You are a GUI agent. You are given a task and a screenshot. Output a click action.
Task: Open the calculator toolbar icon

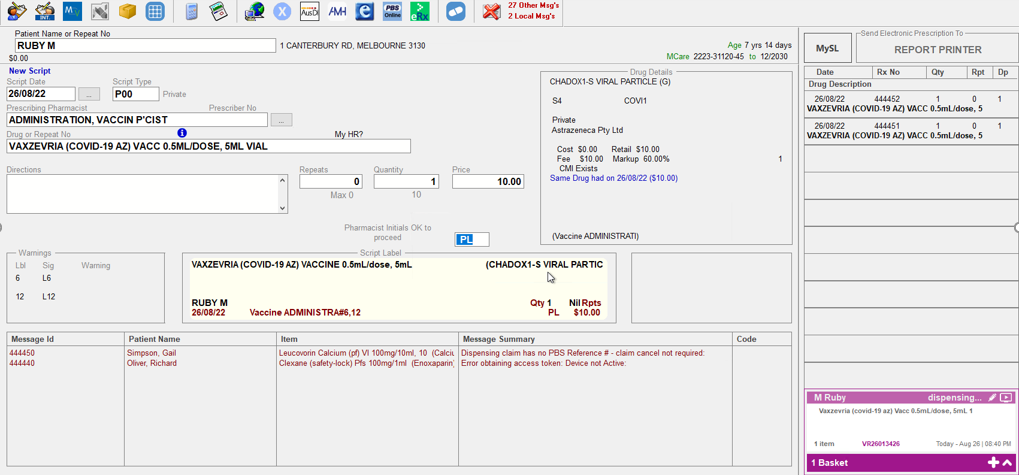click(x=192, y=11)
